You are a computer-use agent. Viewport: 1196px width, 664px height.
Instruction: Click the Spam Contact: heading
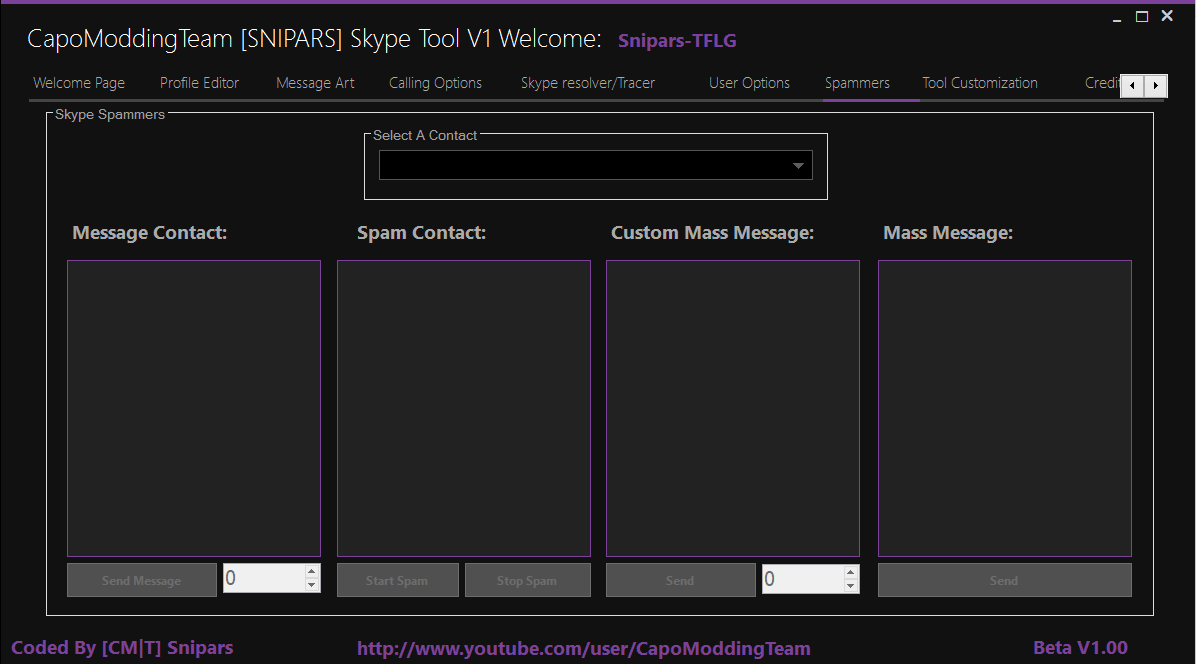tap(421, 233)
